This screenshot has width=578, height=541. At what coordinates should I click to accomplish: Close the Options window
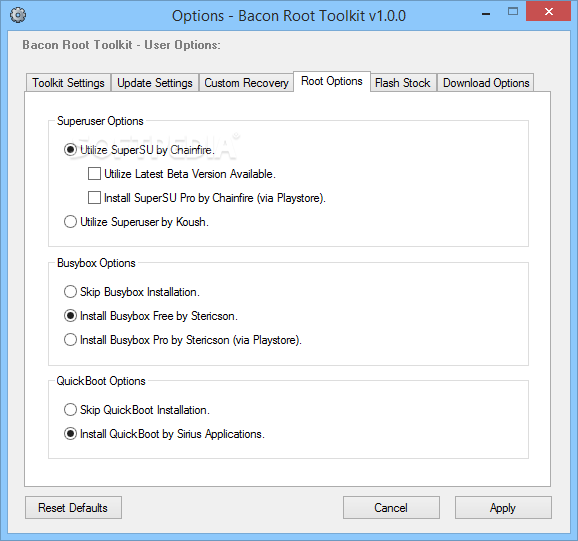coord(549,11)
